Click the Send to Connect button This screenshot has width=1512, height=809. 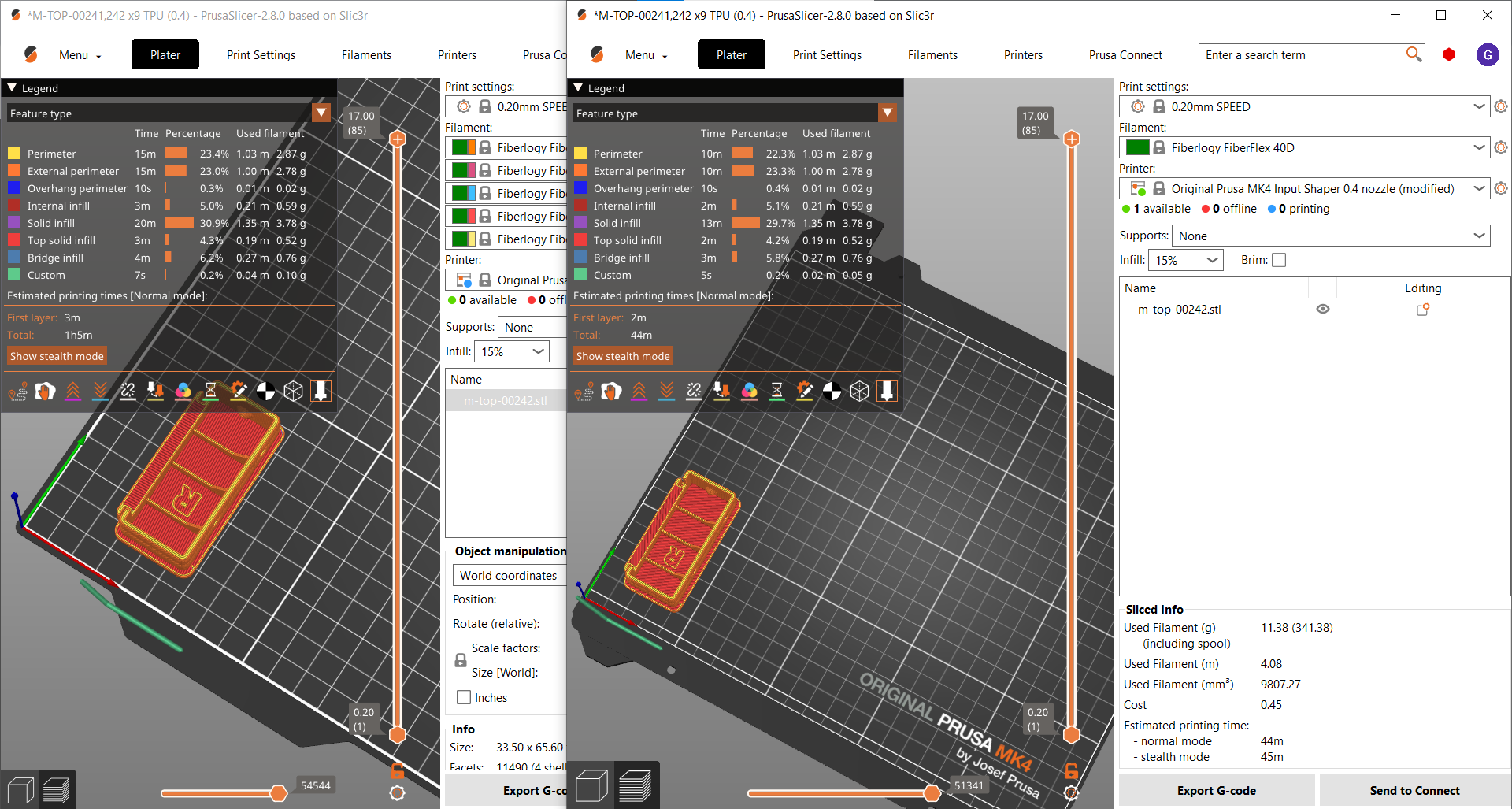click(1414, 790)
